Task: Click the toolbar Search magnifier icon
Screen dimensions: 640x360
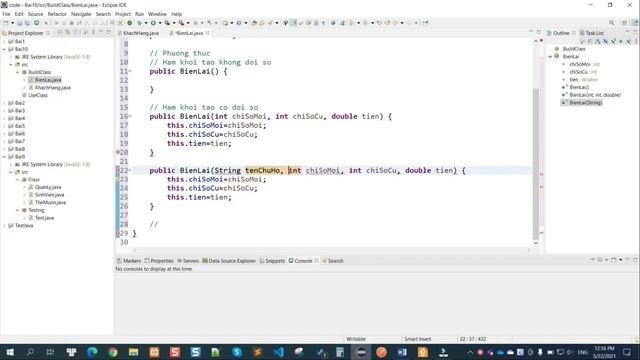Action: click(611, 23)
